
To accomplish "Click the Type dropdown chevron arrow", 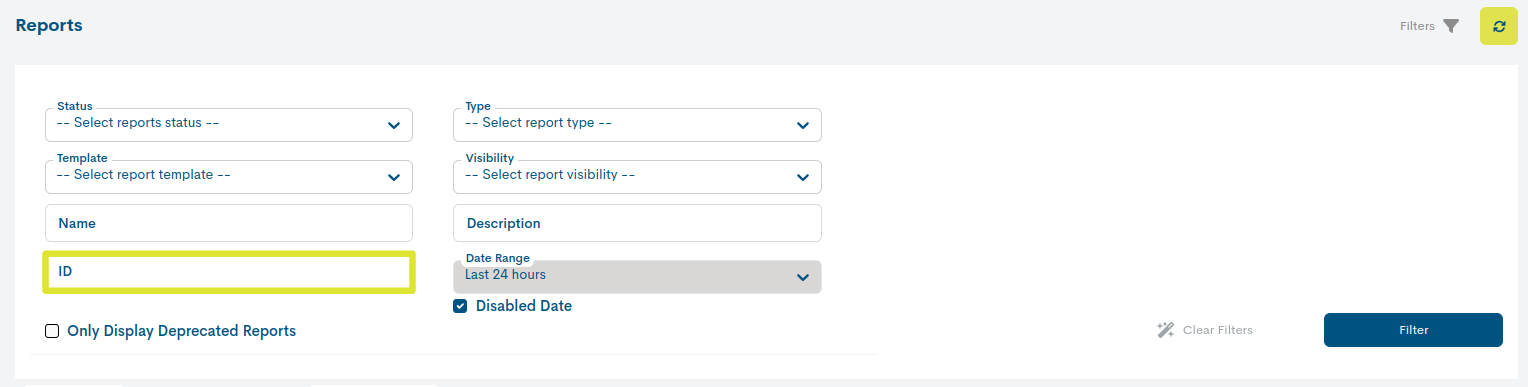I will [x=802, y=125].
